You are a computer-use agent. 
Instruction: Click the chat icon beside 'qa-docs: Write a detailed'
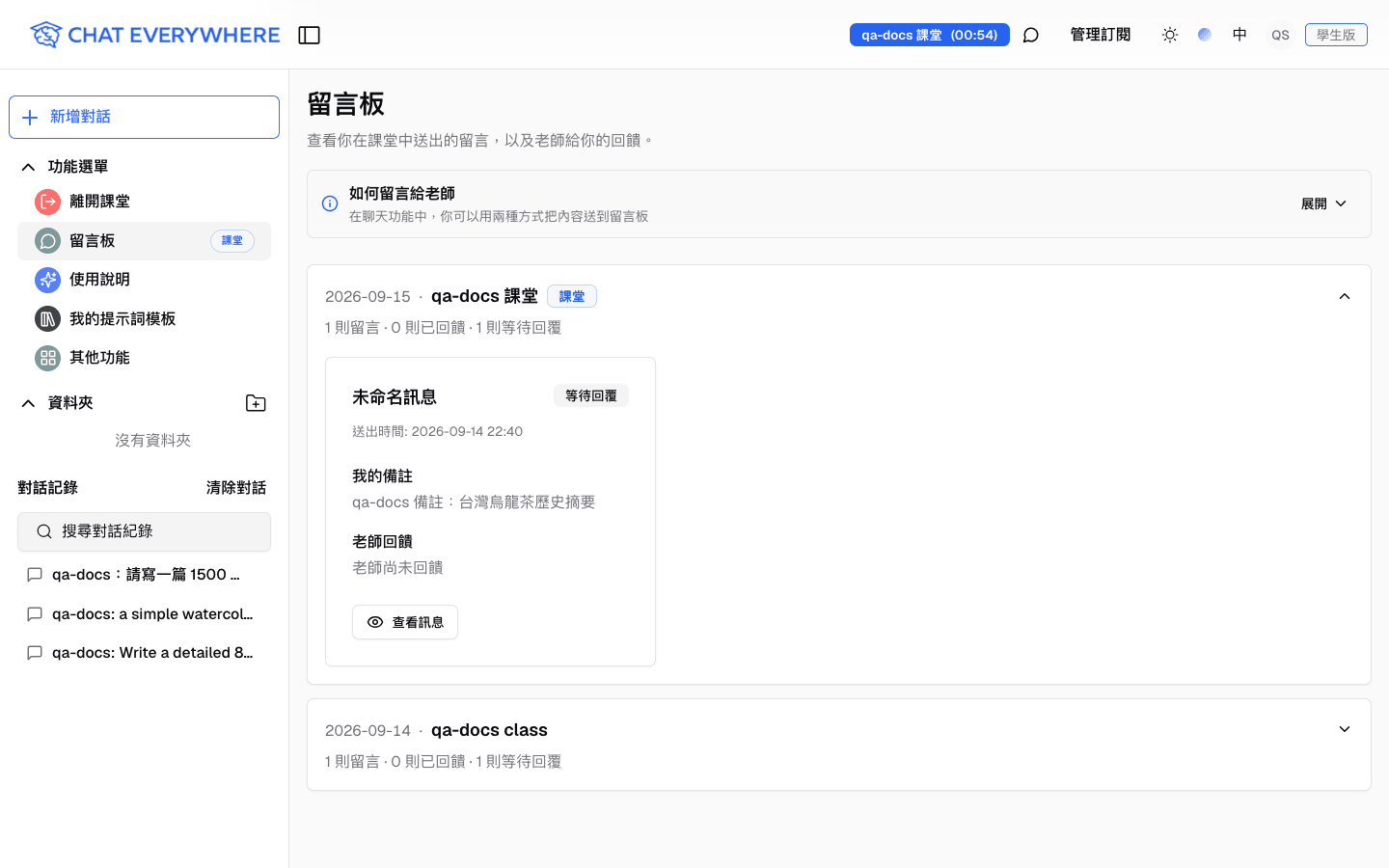click(x=35, y=653)
